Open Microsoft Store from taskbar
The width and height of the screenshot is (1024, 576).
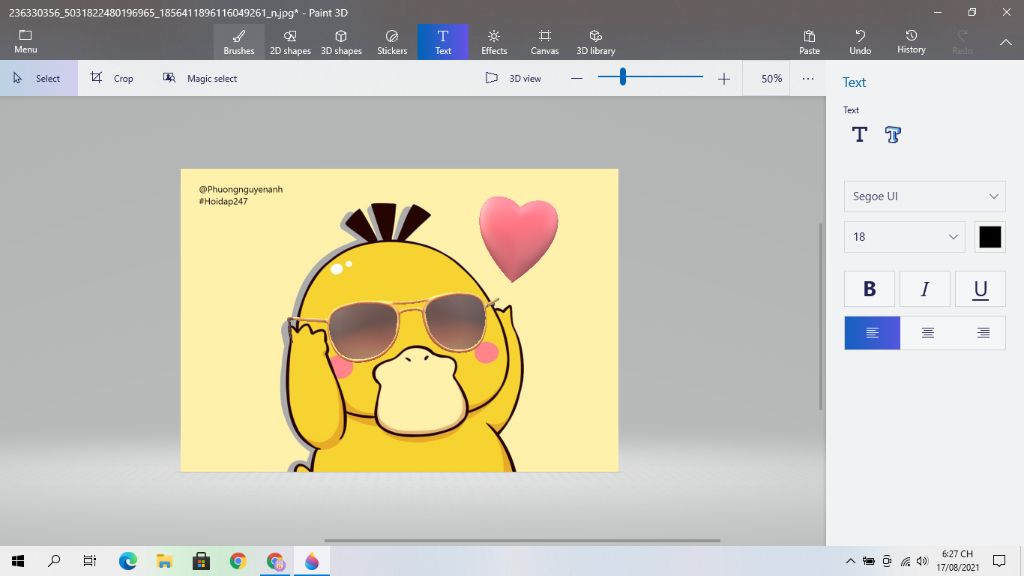[x=201, y=561]
